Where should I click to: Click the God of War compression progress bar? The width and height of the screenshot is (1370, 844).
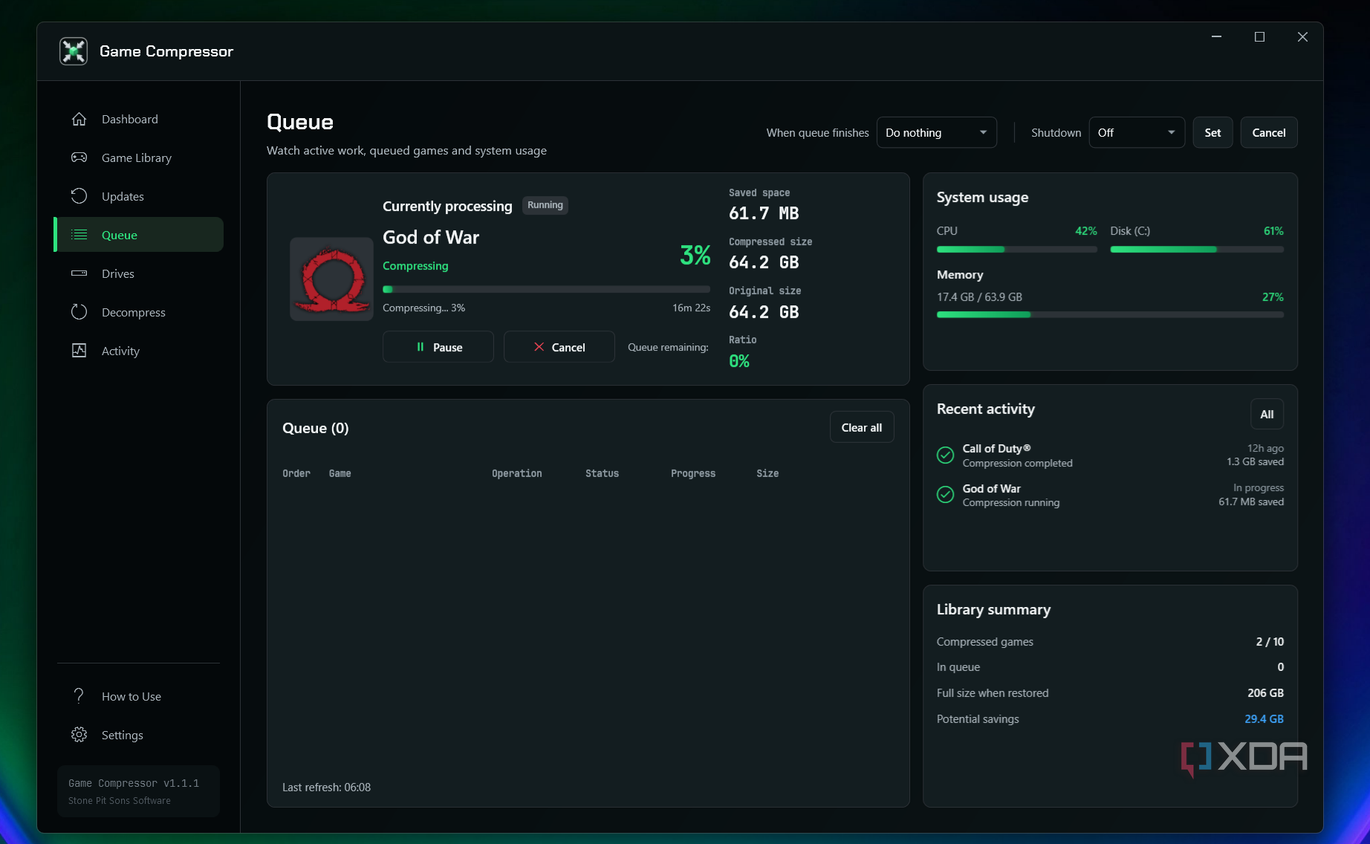(546, 290)
